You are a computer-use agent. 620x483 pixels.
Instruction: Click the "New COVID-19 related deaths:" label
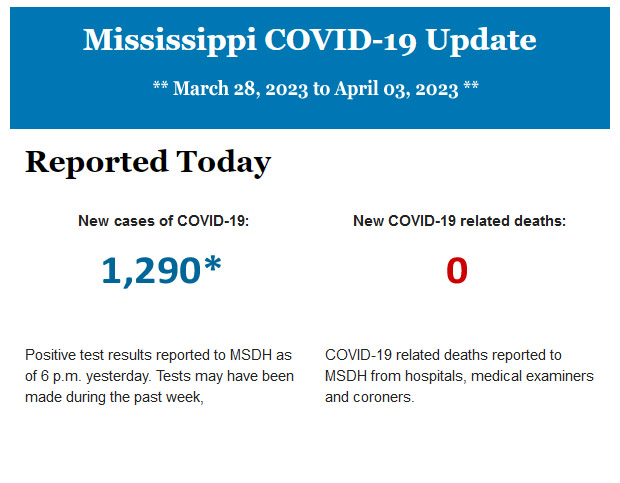[x=459, y=221]
